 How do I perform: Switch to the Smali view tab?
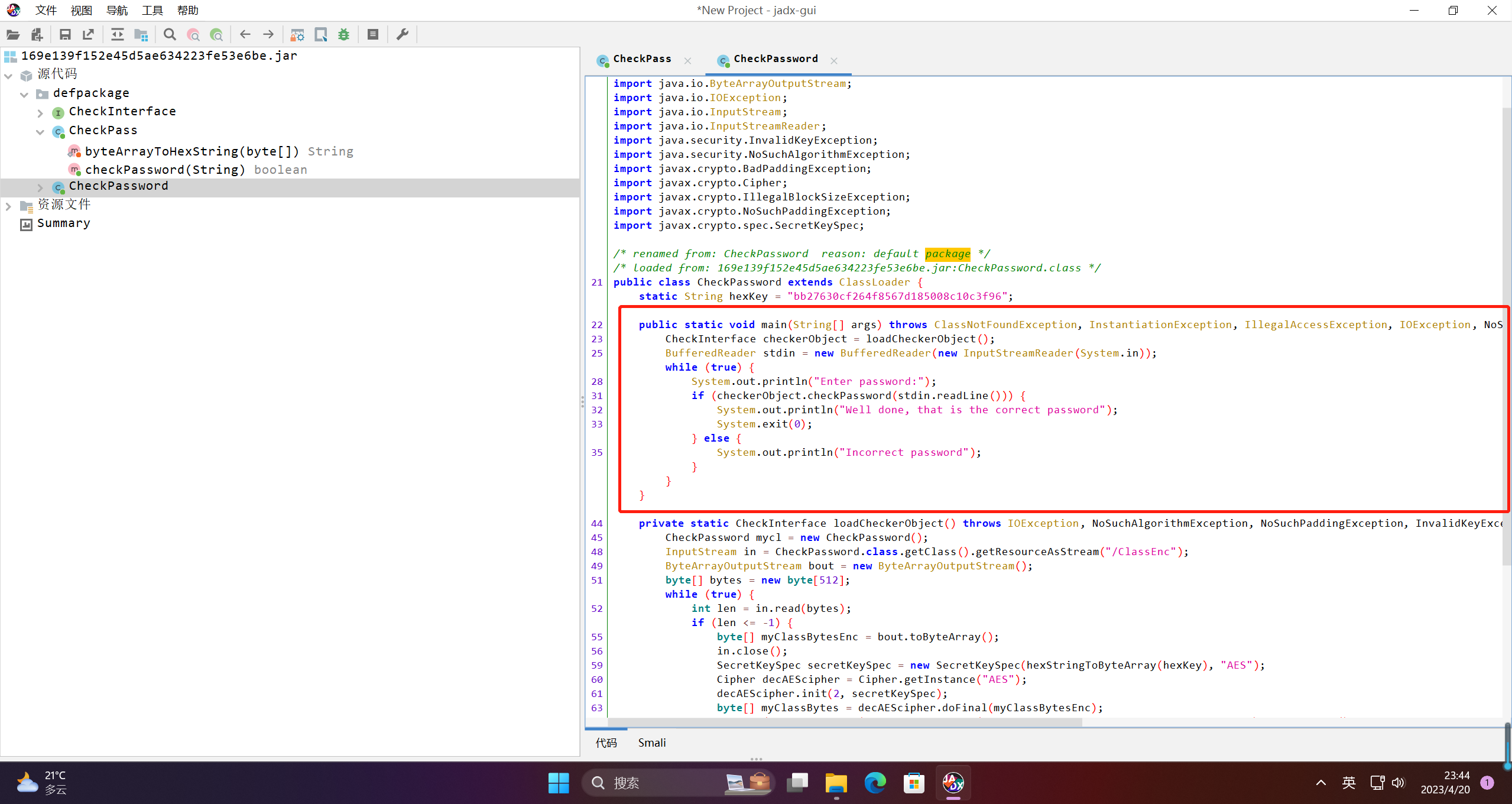click(651, 743)
